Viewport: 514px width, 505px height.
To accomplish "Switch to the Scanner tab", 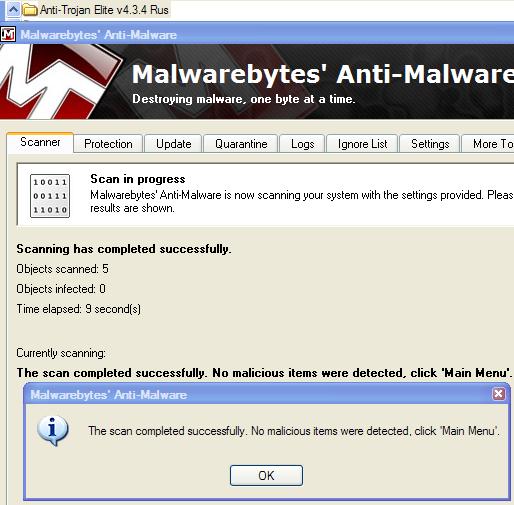I will [x=40, y=143].
